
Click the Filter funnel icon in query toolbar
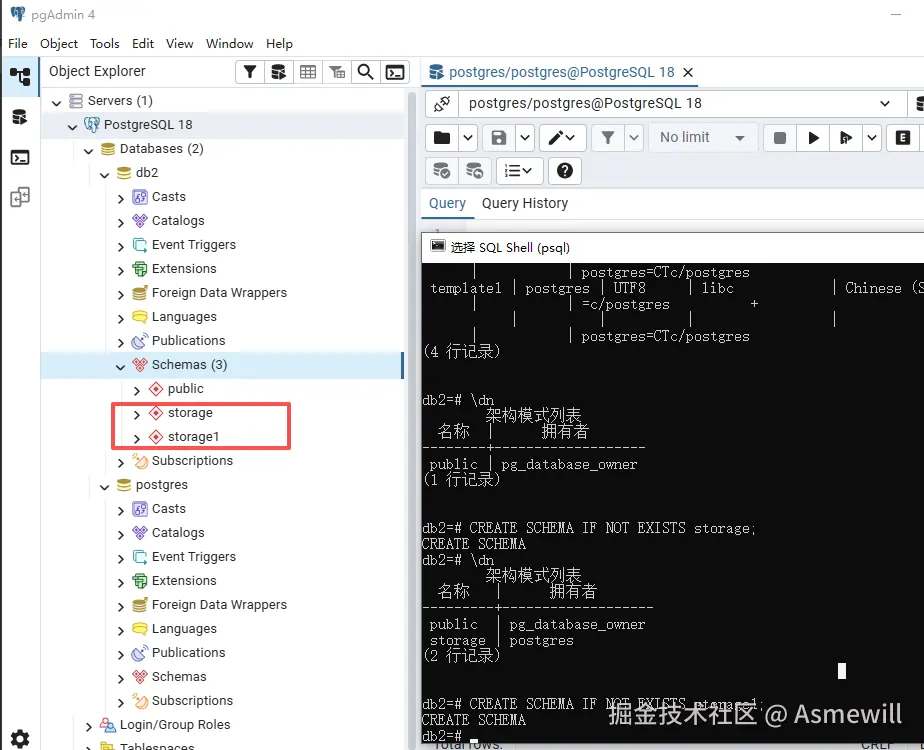click(608, 138)
